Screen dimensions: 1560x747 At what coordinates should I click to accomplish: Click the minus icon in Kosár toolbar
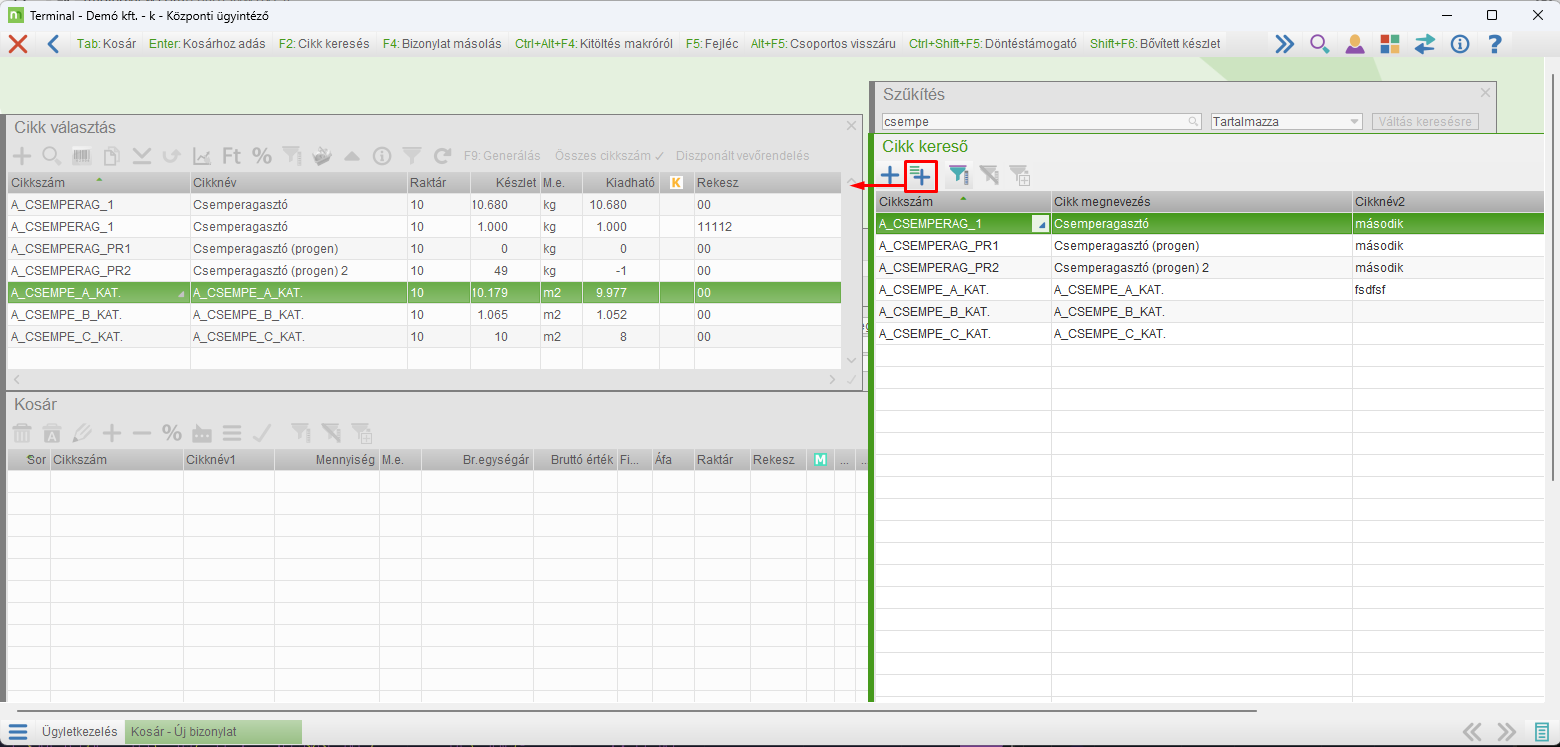142,433
